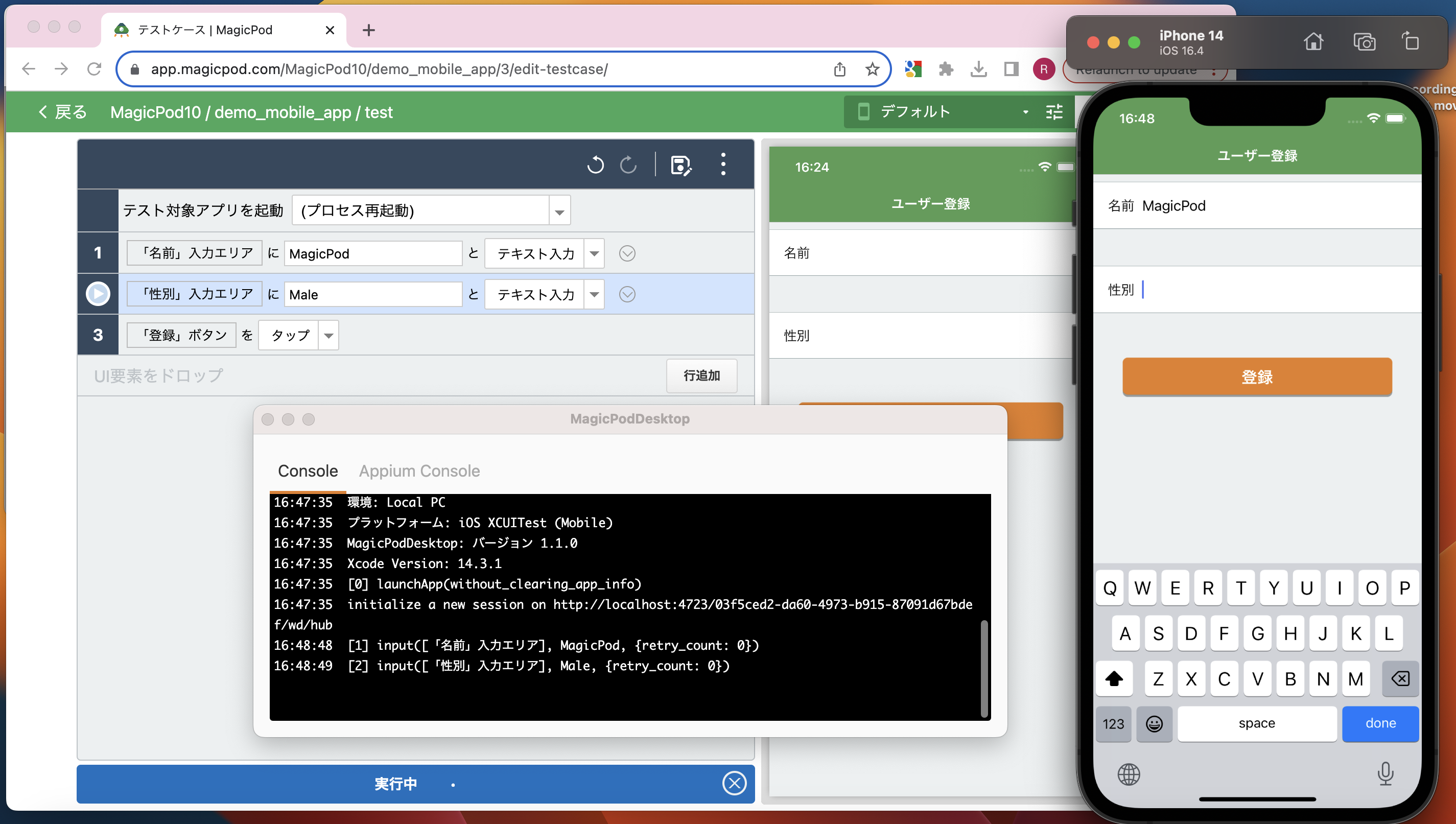Cancel the running test with the X icon
Viewport: 1456px width, 824px height.
[734, 783]
